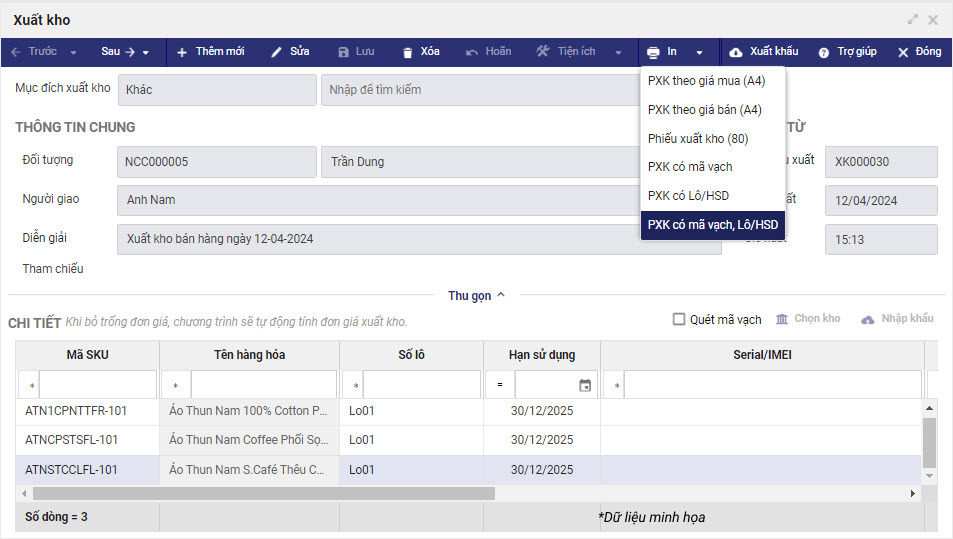Click the printer icon for In

click(653, 53)
